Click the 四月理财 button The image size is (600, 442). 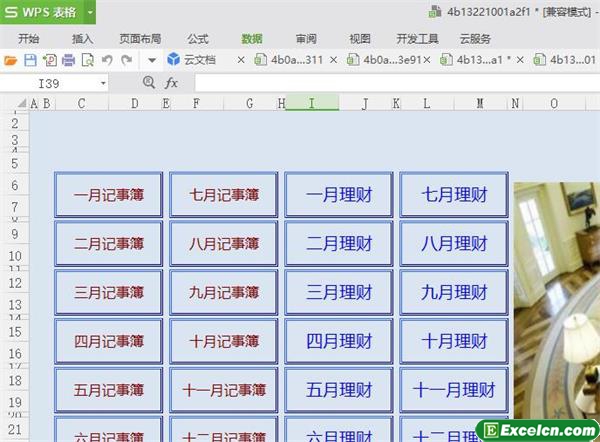pyautogui.click(x=339, y=341)
